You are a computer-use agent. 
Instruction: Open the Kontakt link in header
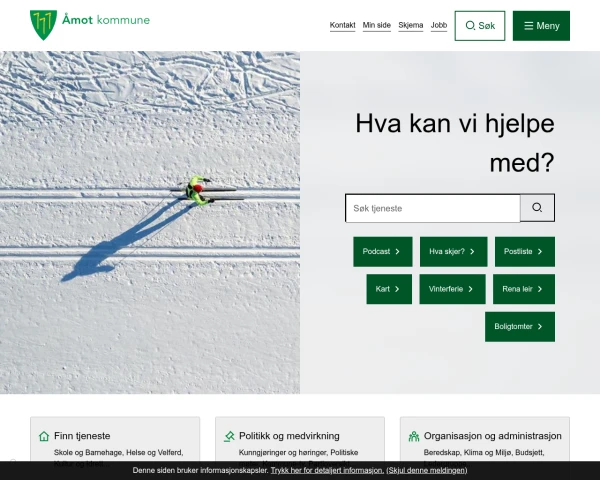(x=342, y=25)
